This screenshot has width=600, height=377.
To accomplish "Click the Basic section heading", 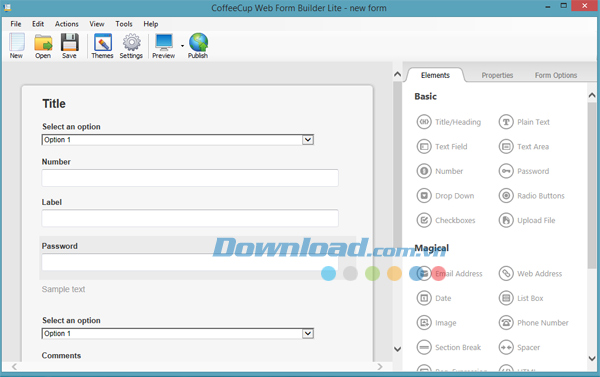I will tap(426, 96).
